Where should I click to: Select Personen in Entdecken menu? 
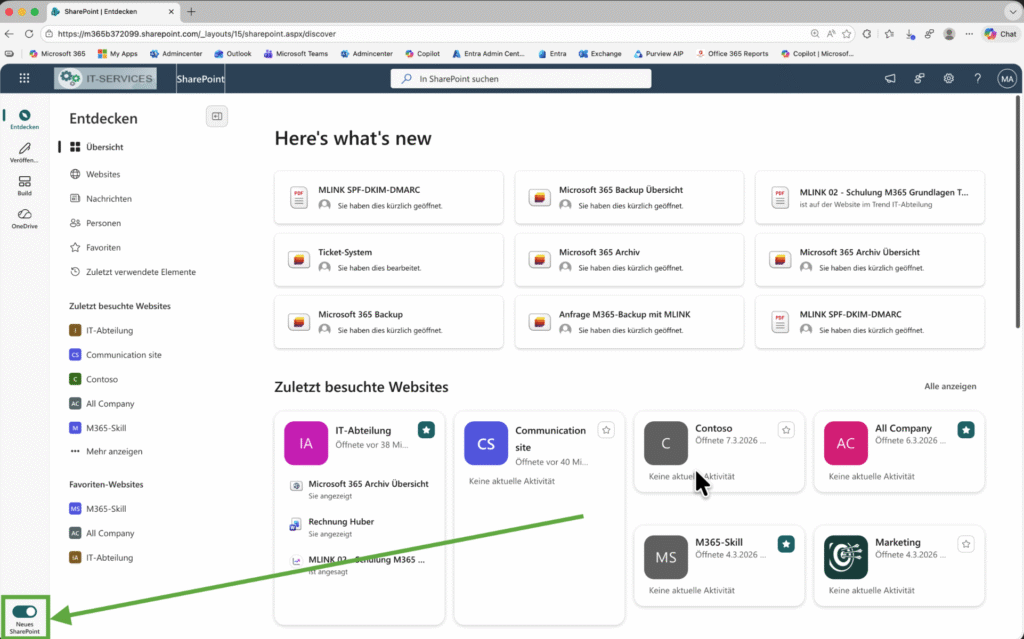(103, 223)
